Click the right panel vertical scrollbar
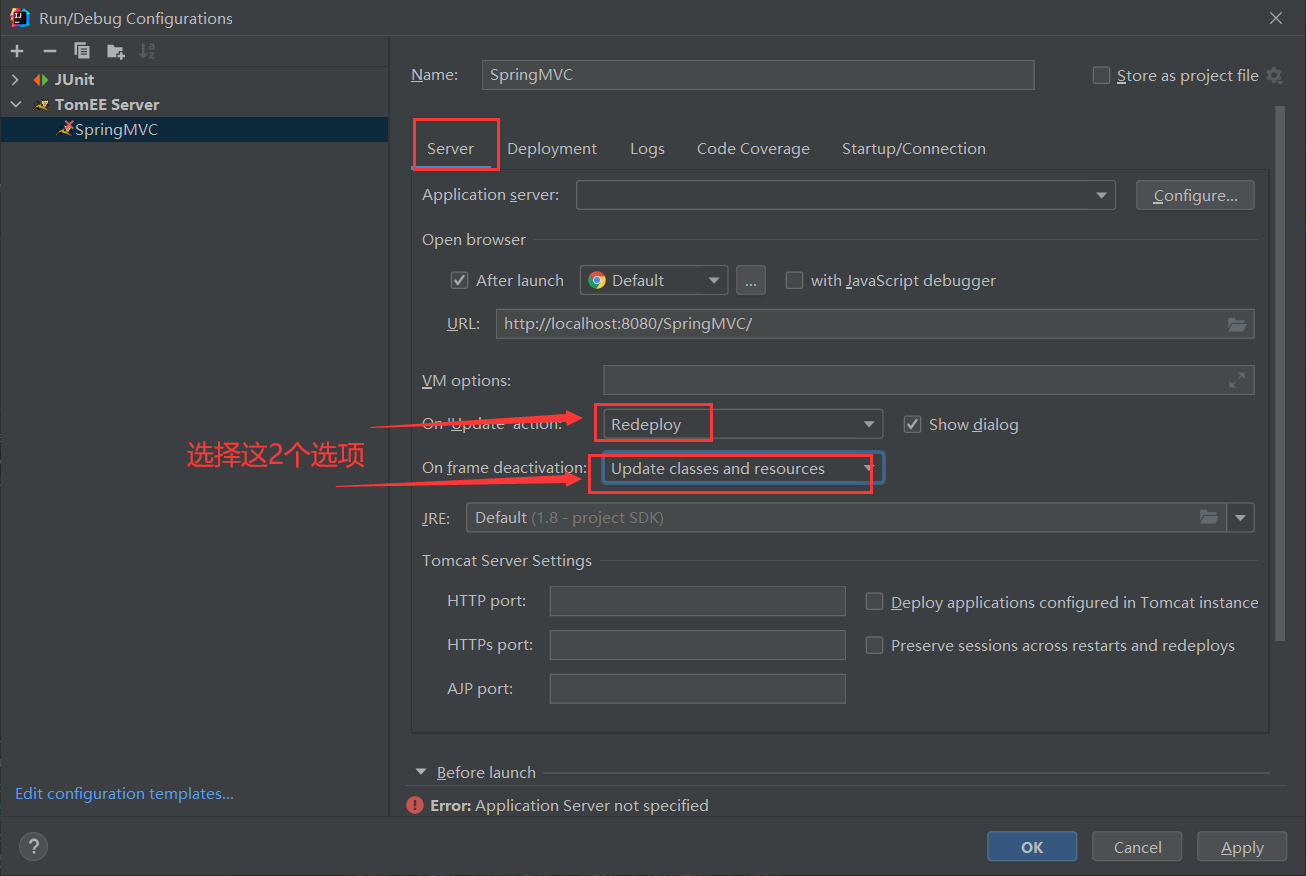Image resolution: width=1306 pixels, height=876 pixels. click(1280, 372)
